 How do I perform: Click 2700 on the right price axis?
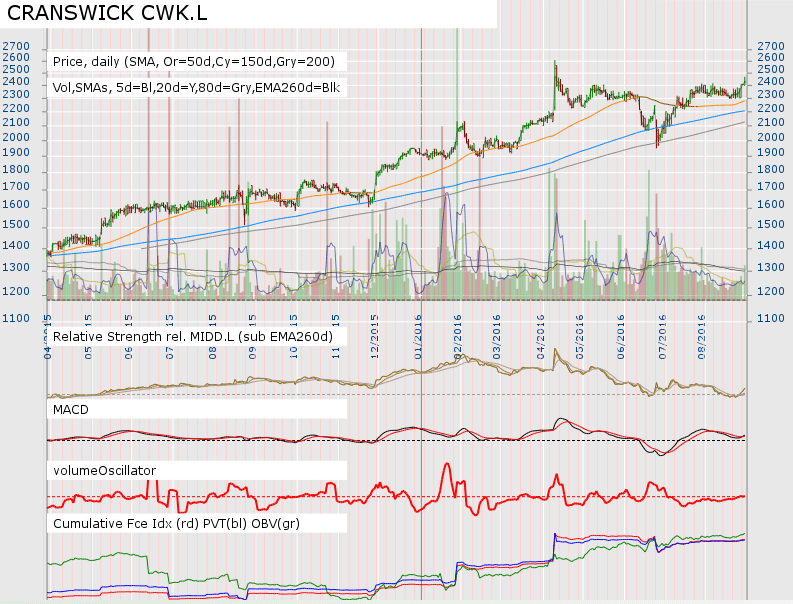771,47
